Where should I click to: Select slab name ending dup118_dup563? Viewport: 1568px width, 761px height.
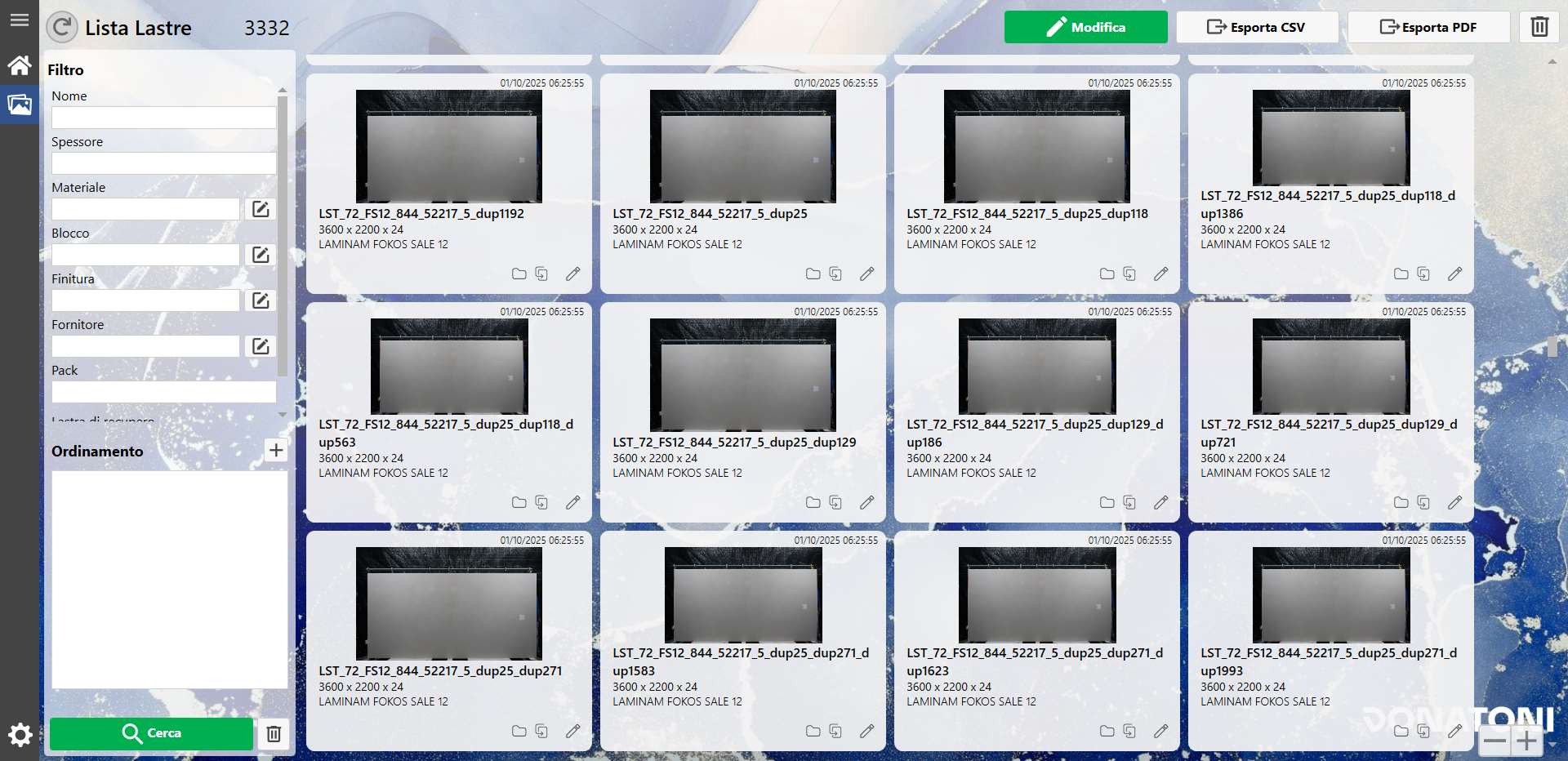(x=446, y=433)
